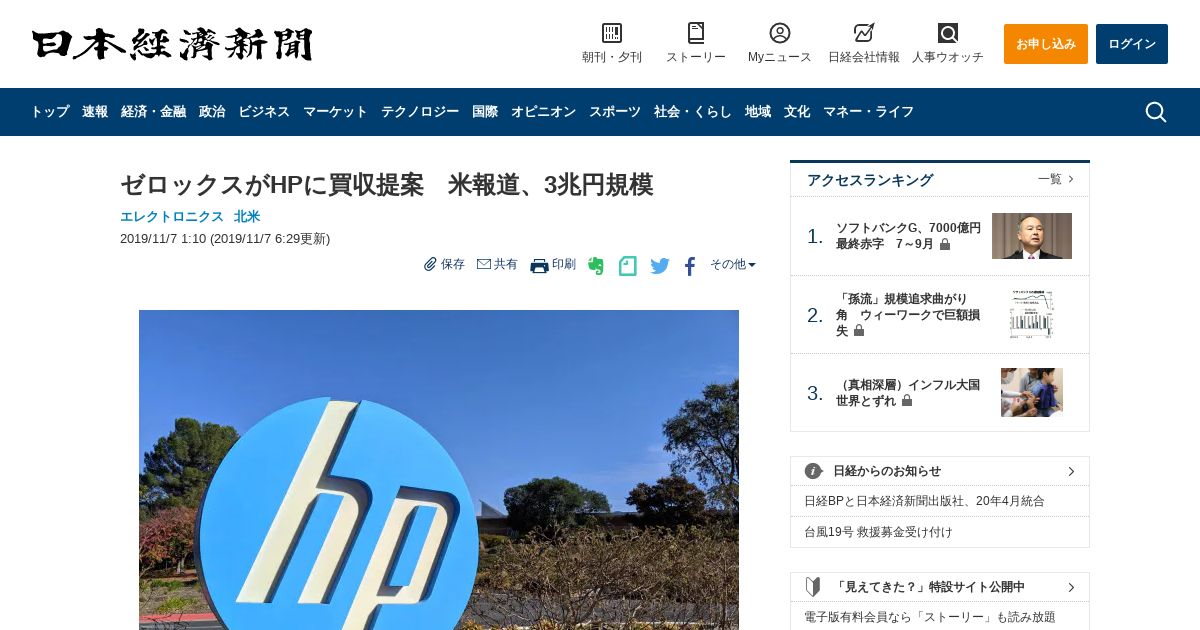Screen dimensions: 1200x630
Task: Open the テクノロジー navigation tab
Action: (x=420, y=112)
